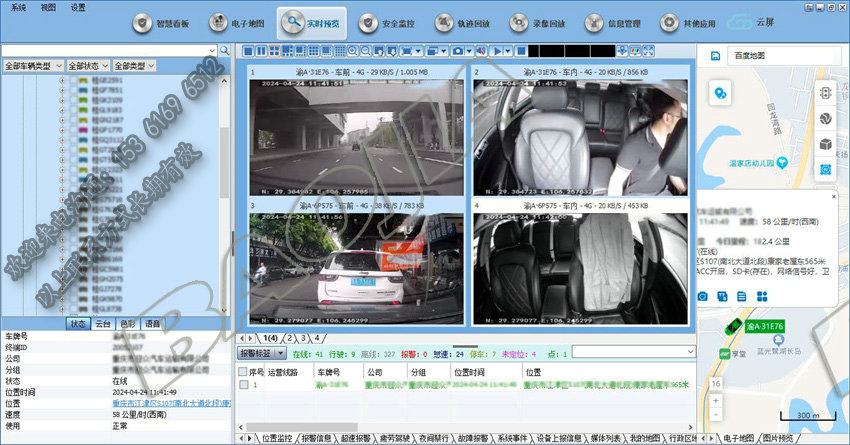Click the magnifier search icon above vehicle tree
This screenshot has height=445, width=850.
click(x=225, y=50)
